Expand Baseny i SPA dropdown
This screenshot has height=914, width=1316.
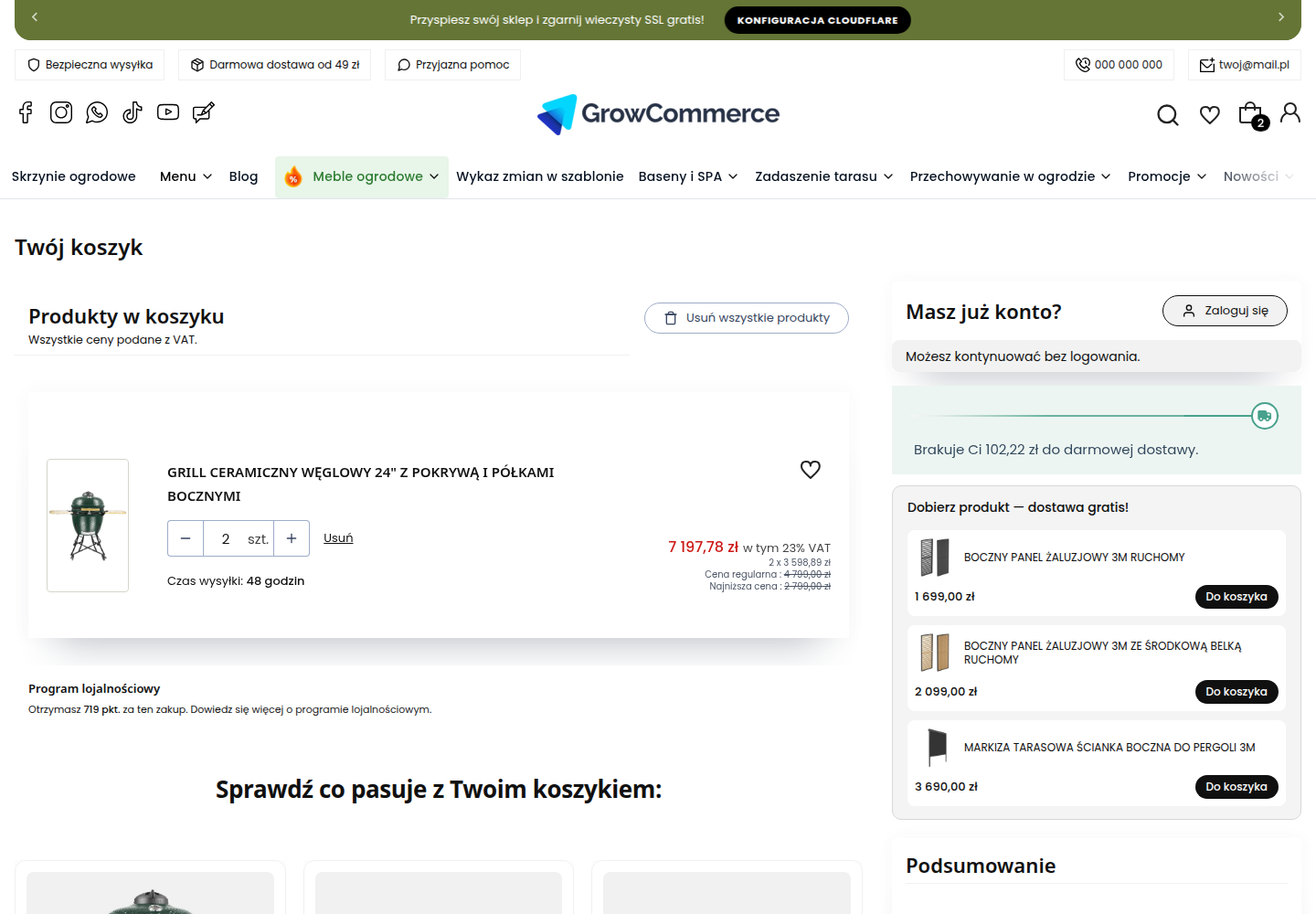(x=688, y=176)
